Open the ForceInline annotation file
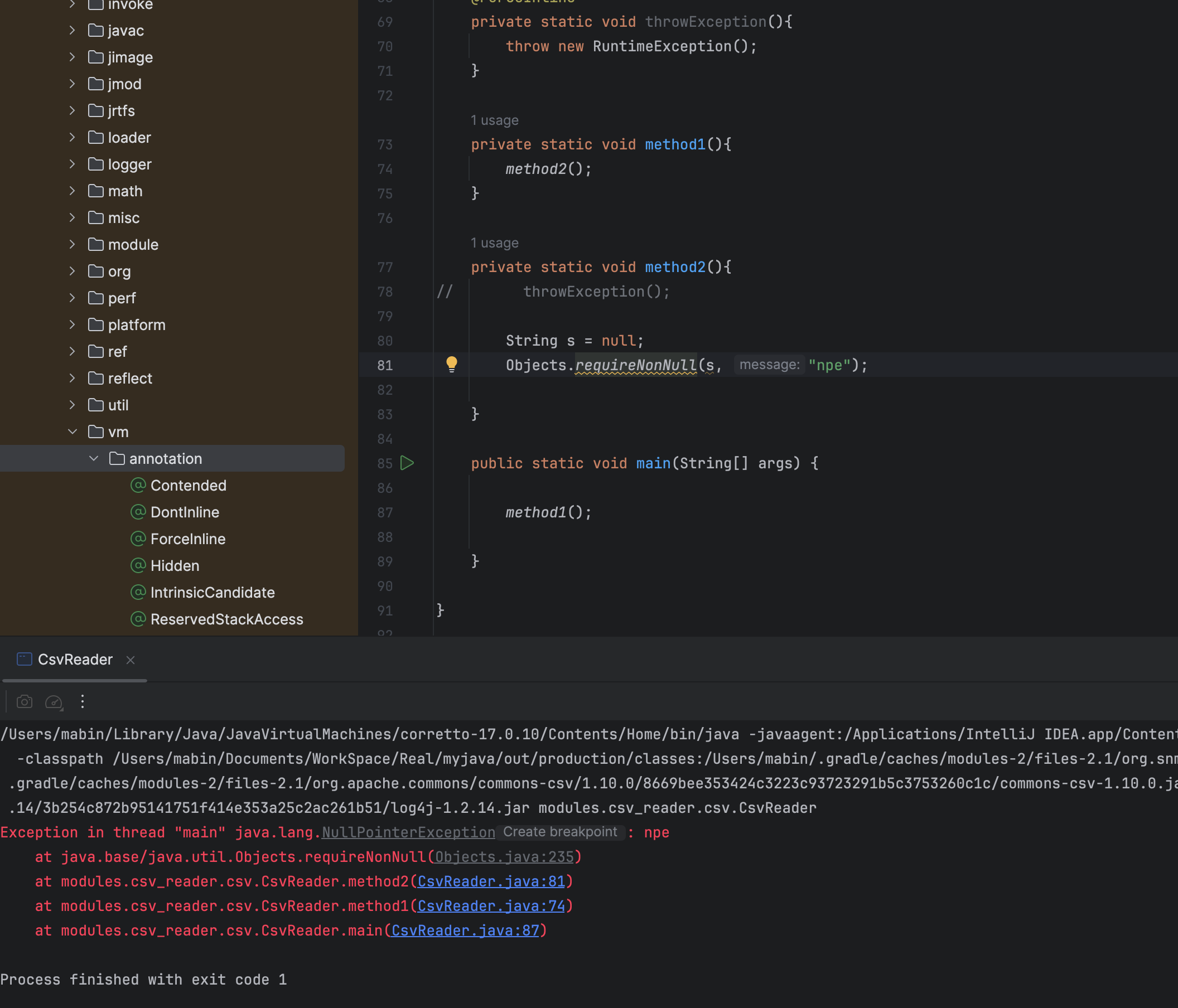 coord(187,539)
